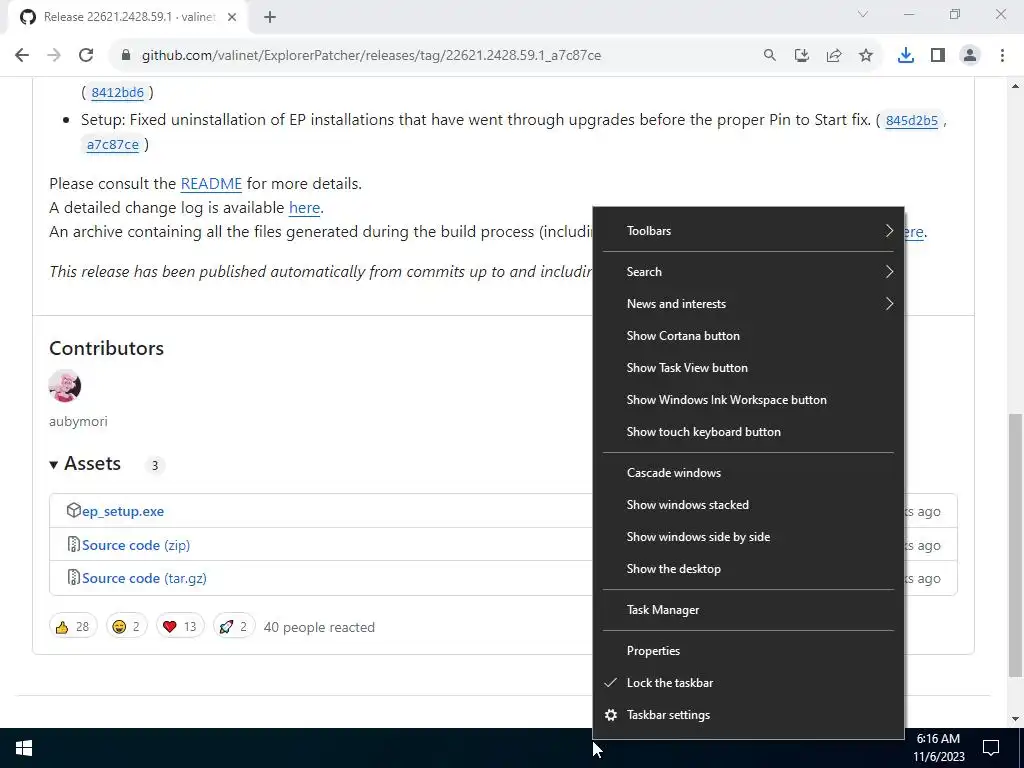
Task: Close the Release 22621 tab
Action: (232, 18)
